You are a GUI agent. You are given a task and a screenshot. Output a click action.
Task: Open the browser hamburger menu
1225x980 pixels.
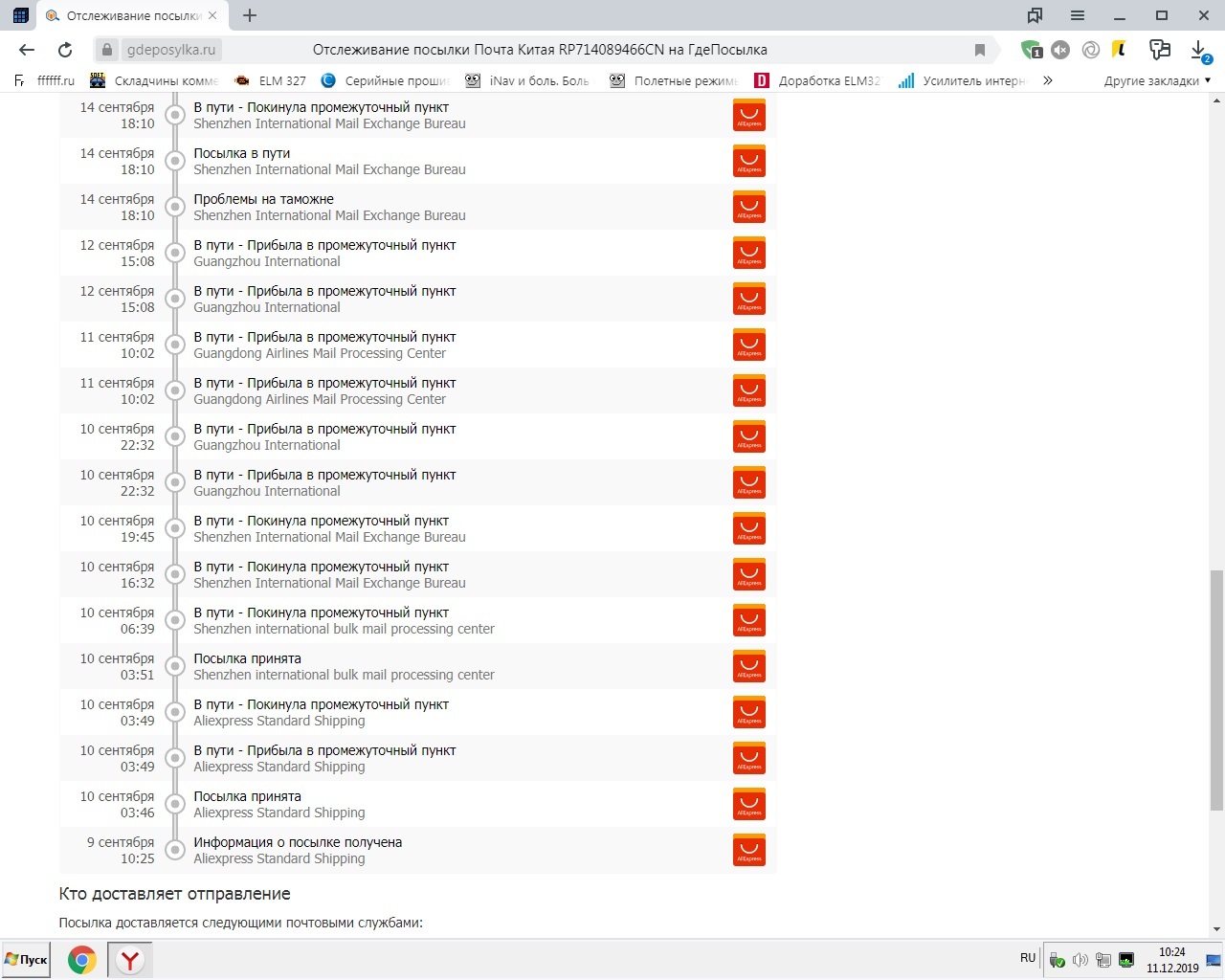(1078, 15)
